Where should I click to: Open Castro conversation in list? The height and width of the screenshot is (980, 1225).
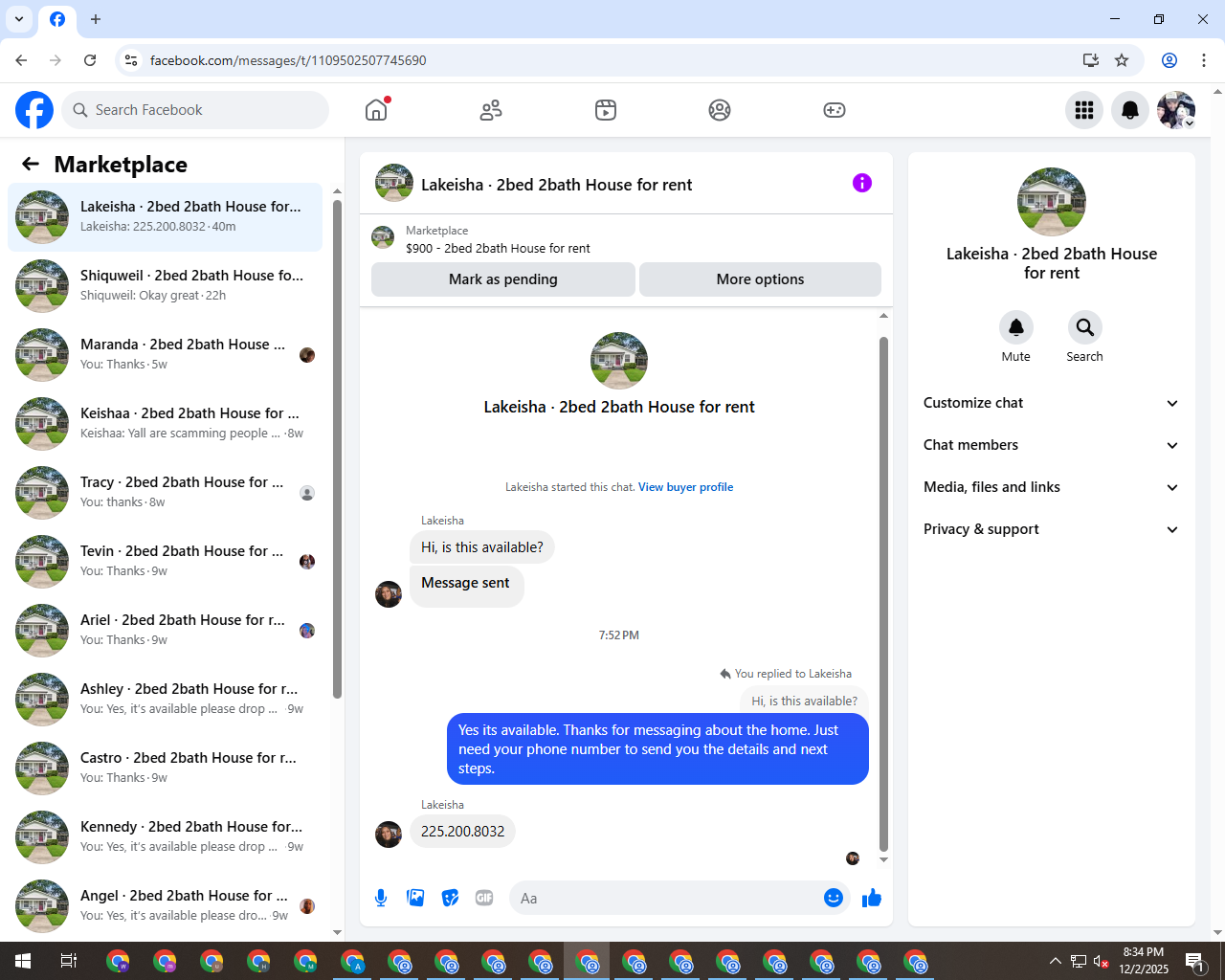165,768
